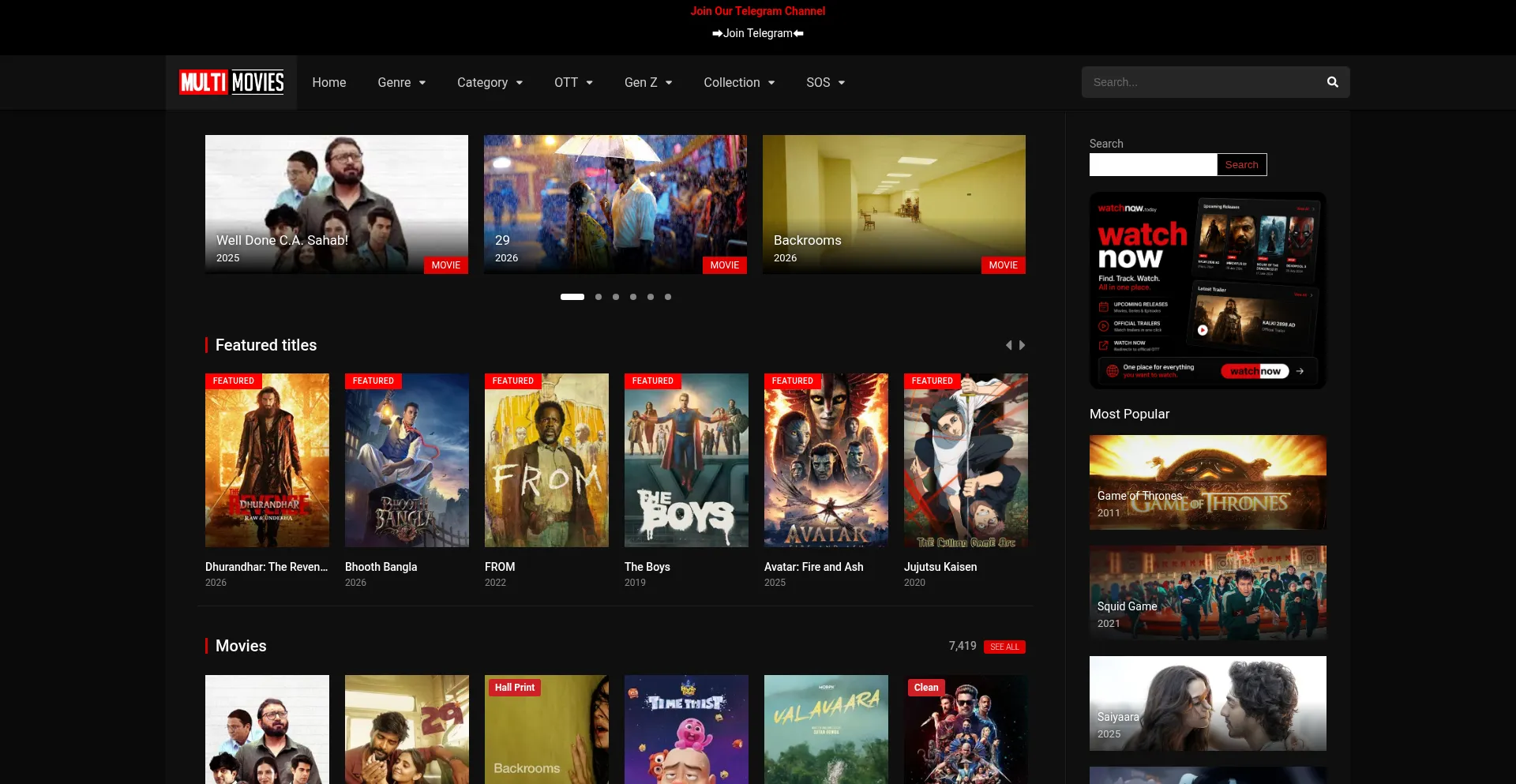Open the OTT dropdown menu
The height and width of the screenshot is (784, 1516).
(573, 82)
